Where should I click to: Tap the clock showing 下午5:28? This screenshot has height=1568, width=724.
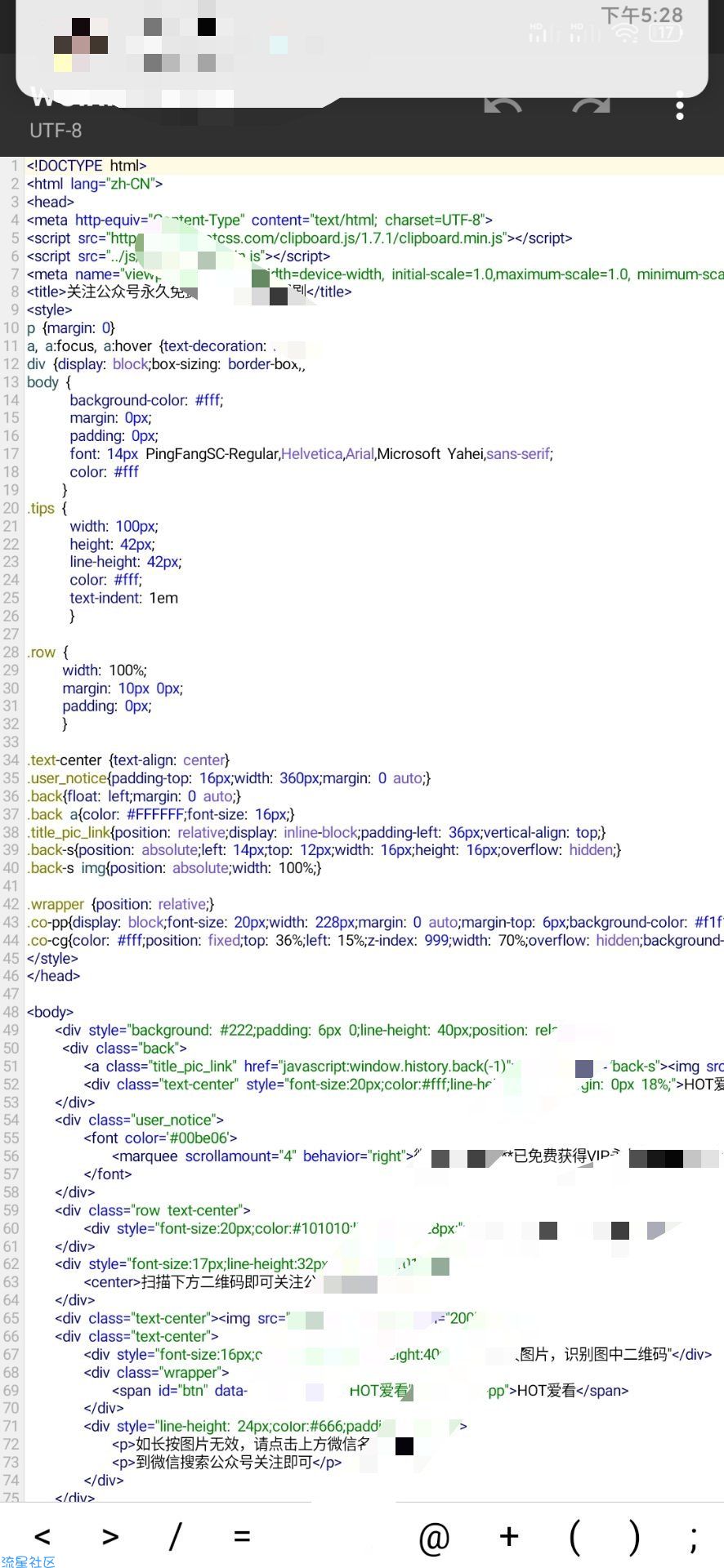click(641, 14)
